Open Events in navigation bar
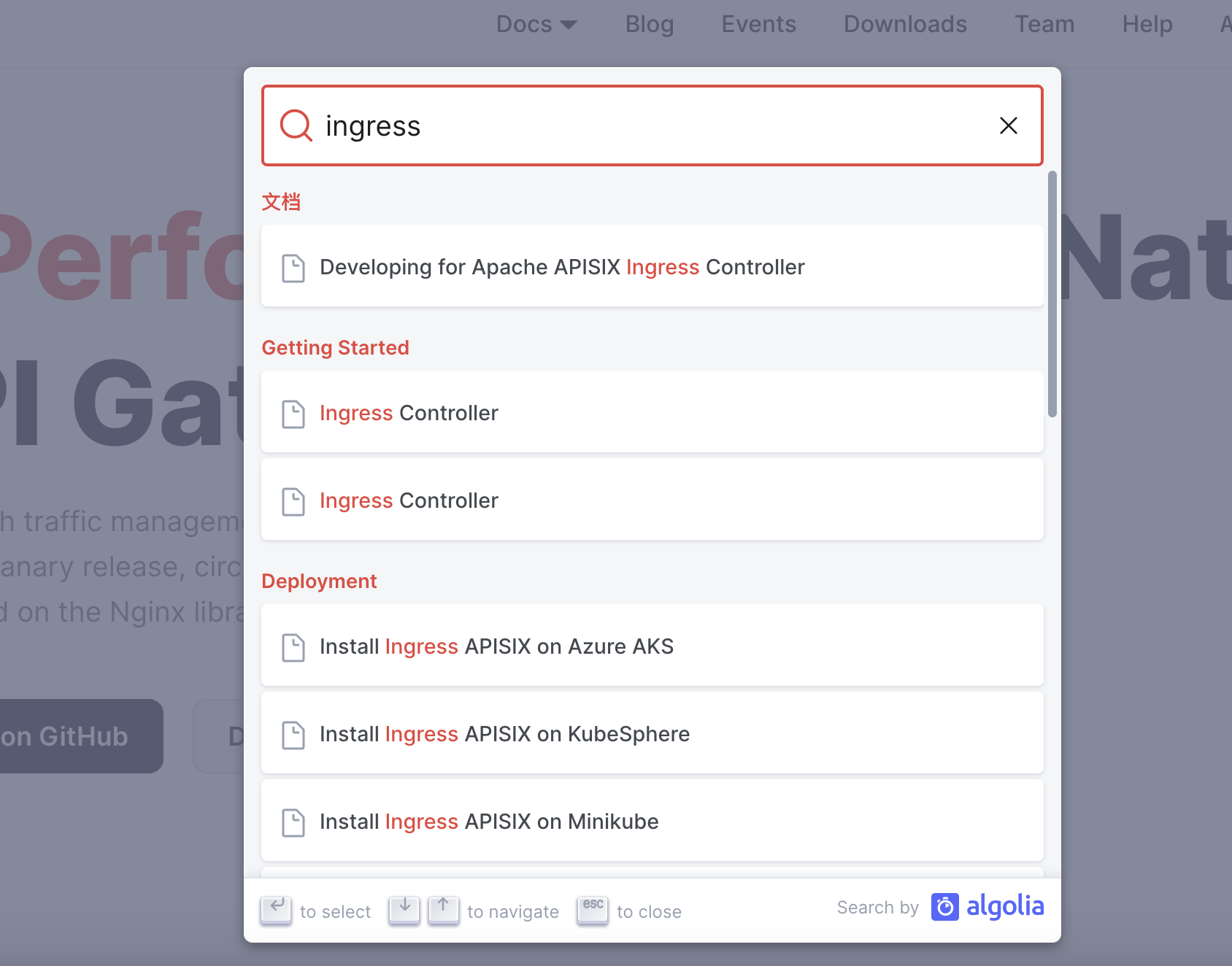This screenshot has height=966, width=1232. pyautogui.click(x=758, y=24)
